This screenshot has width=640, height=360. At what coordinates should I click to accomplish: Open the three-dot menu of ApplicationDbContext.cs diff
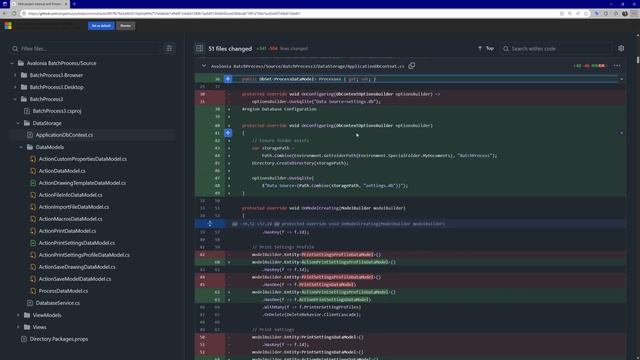617,66
